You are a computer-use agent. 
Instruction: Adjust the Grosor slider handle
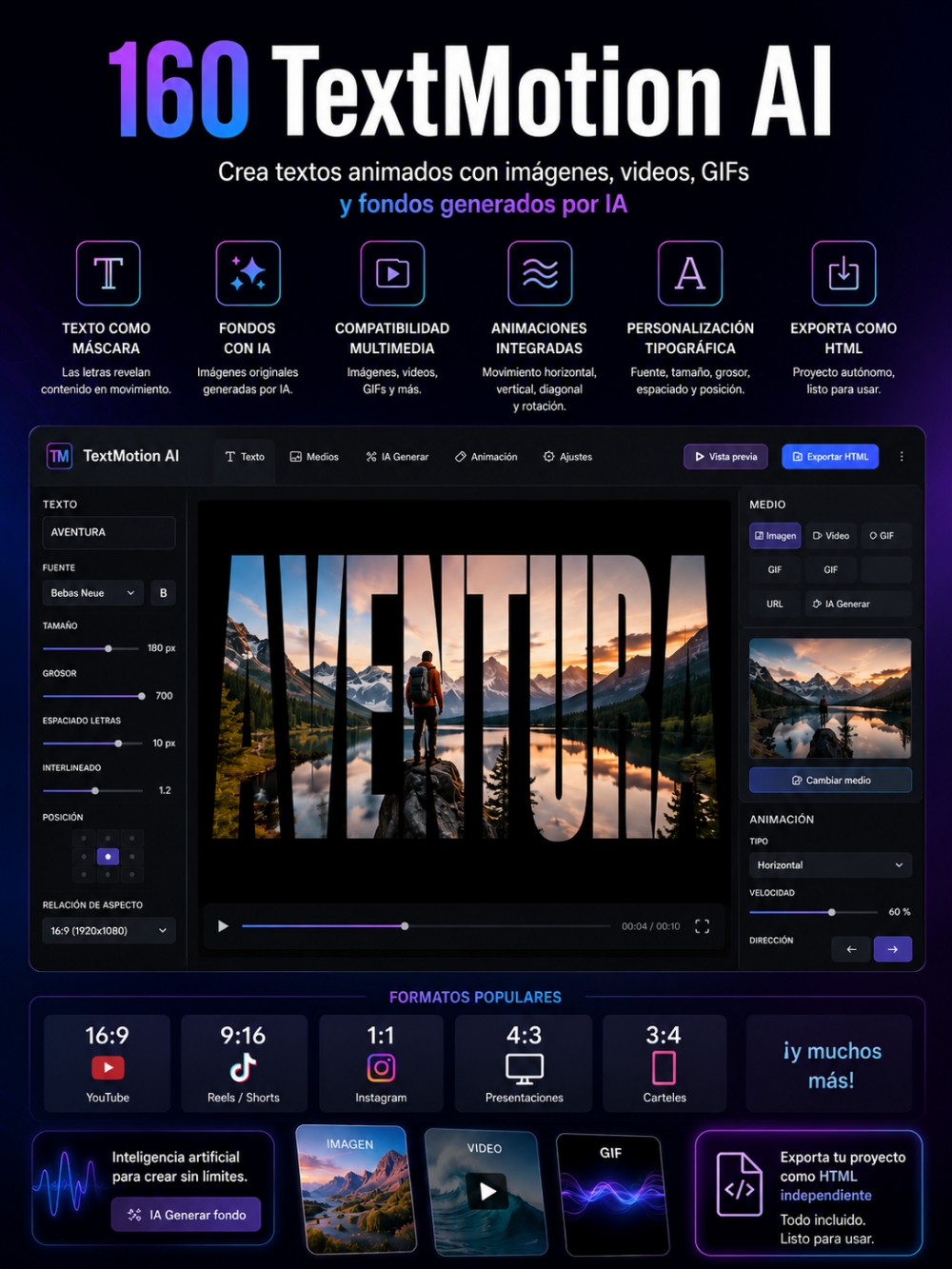(x=142, y=696)
